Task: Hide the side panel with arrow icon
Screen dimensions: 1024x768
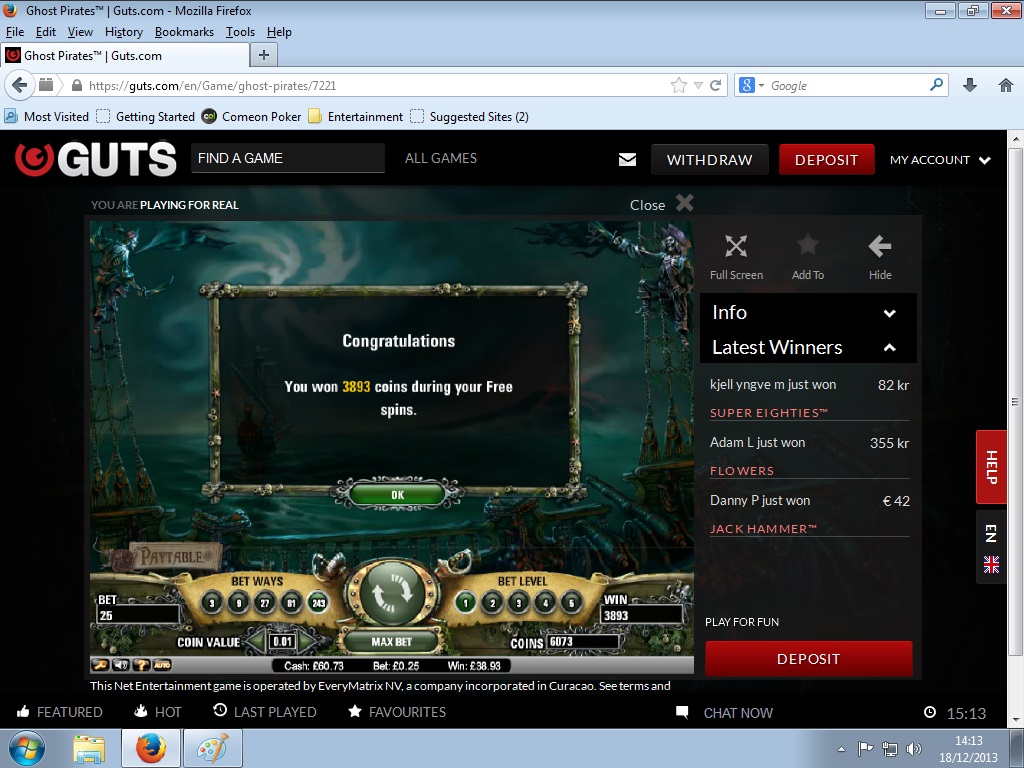Action: pos(880,256)
